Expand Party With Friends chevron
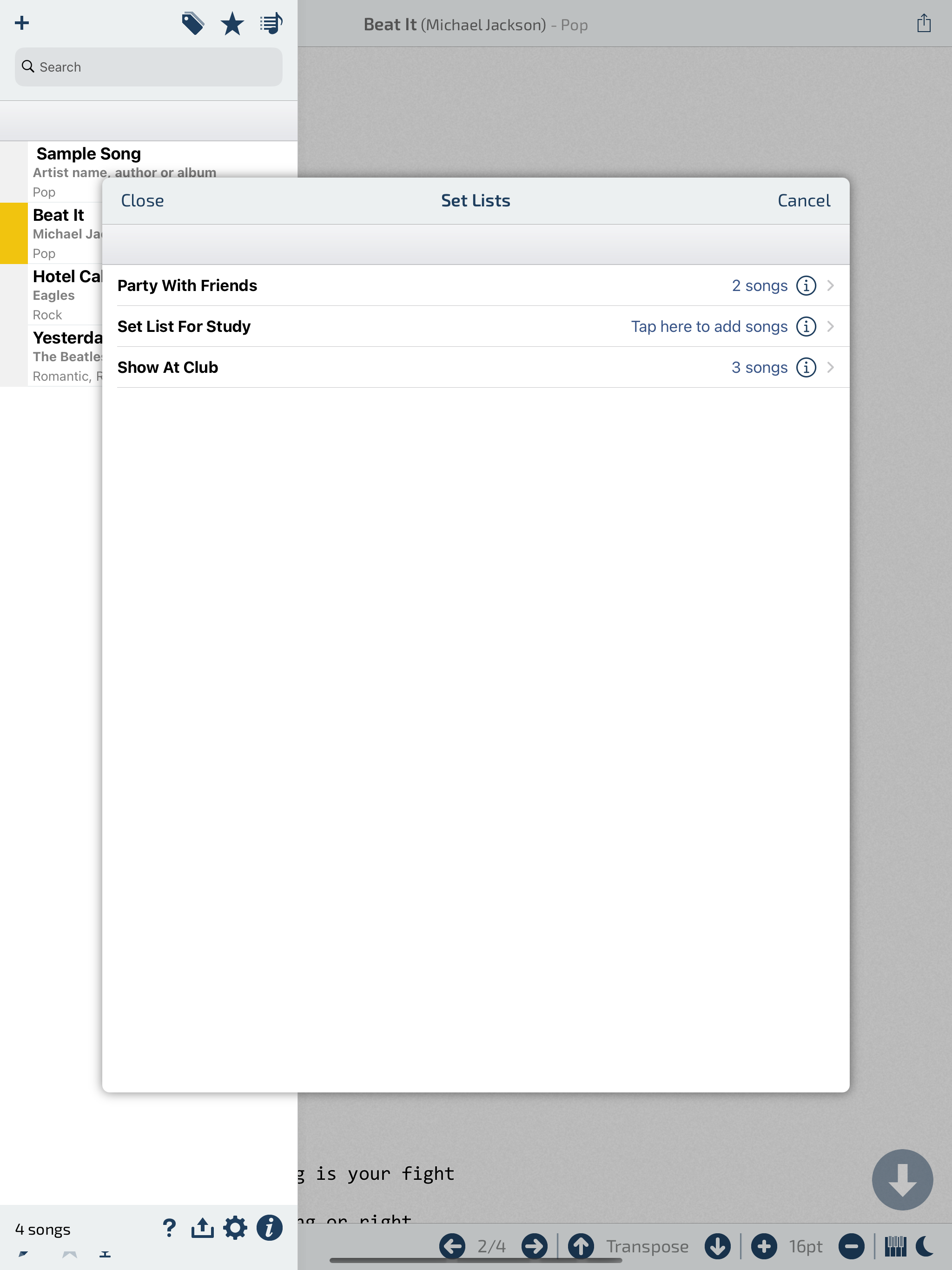952x1270 pixels. tap(830, 285)
